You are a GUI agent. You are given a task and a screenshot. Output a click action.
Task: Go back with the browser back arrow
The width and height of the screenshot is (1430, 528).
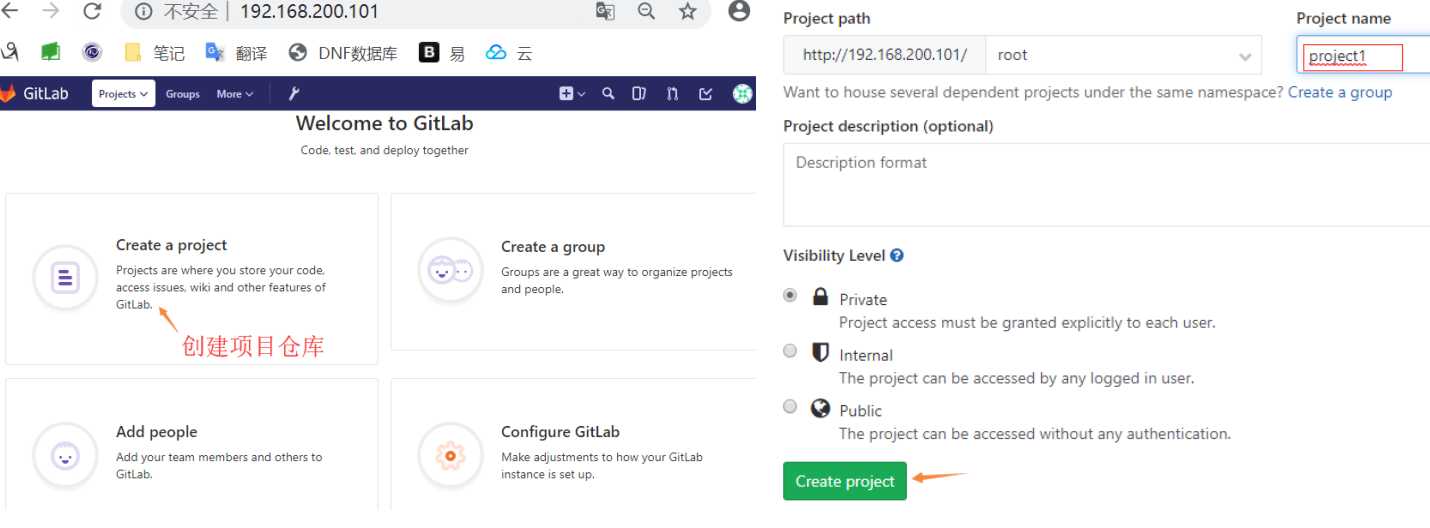coord(9,12)
